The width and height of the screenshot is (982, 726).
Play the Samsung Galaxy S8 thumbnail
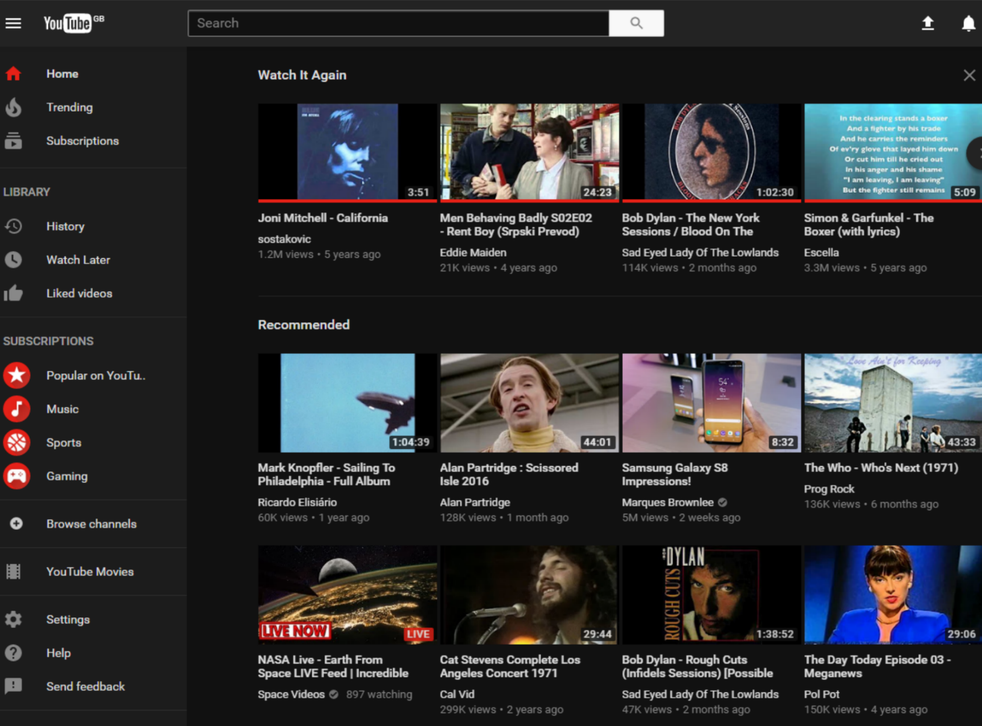711,403
